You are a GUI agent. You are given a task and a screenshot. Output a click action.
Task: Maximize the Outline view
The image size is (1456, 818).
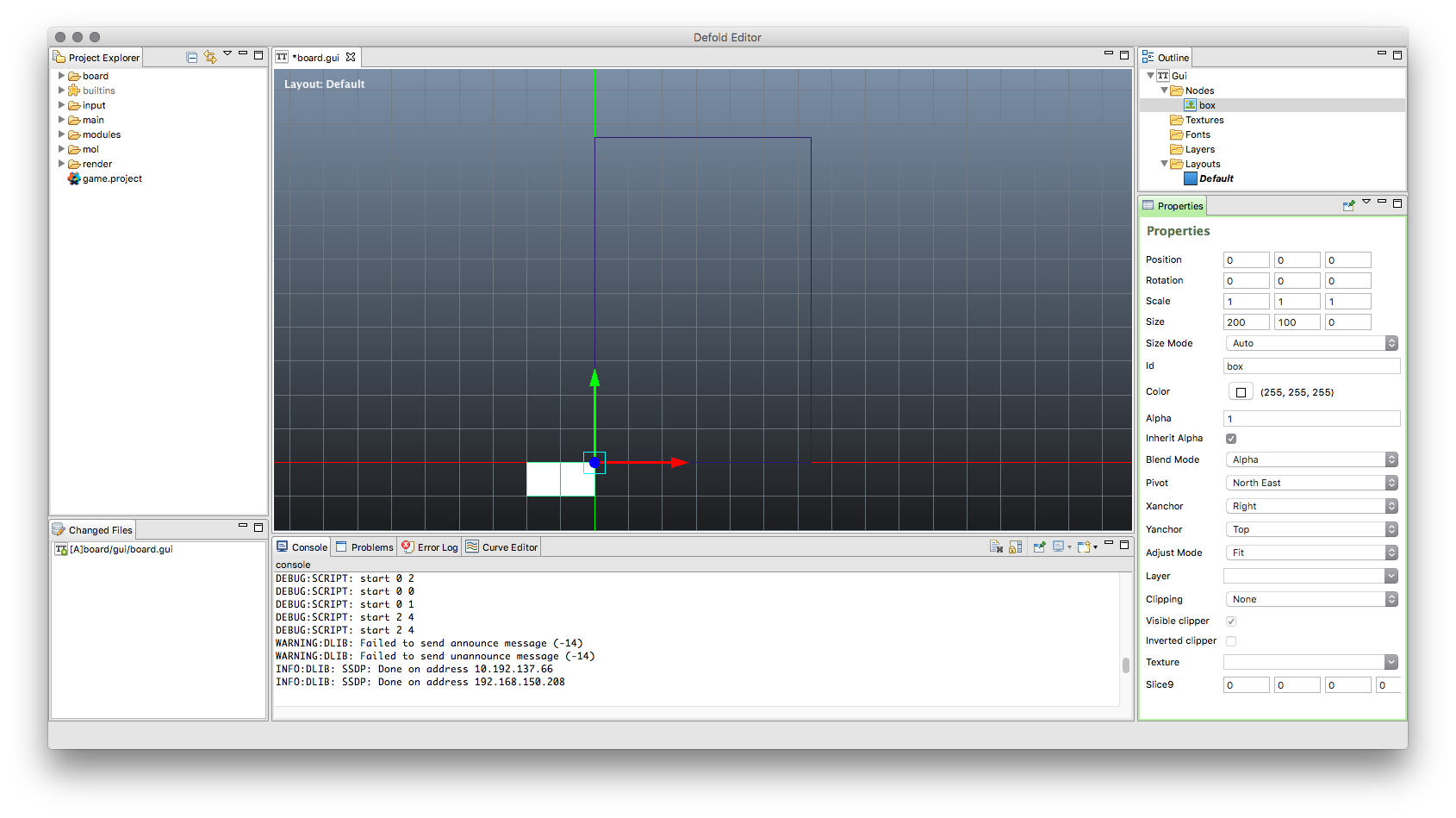(1397, 55)
